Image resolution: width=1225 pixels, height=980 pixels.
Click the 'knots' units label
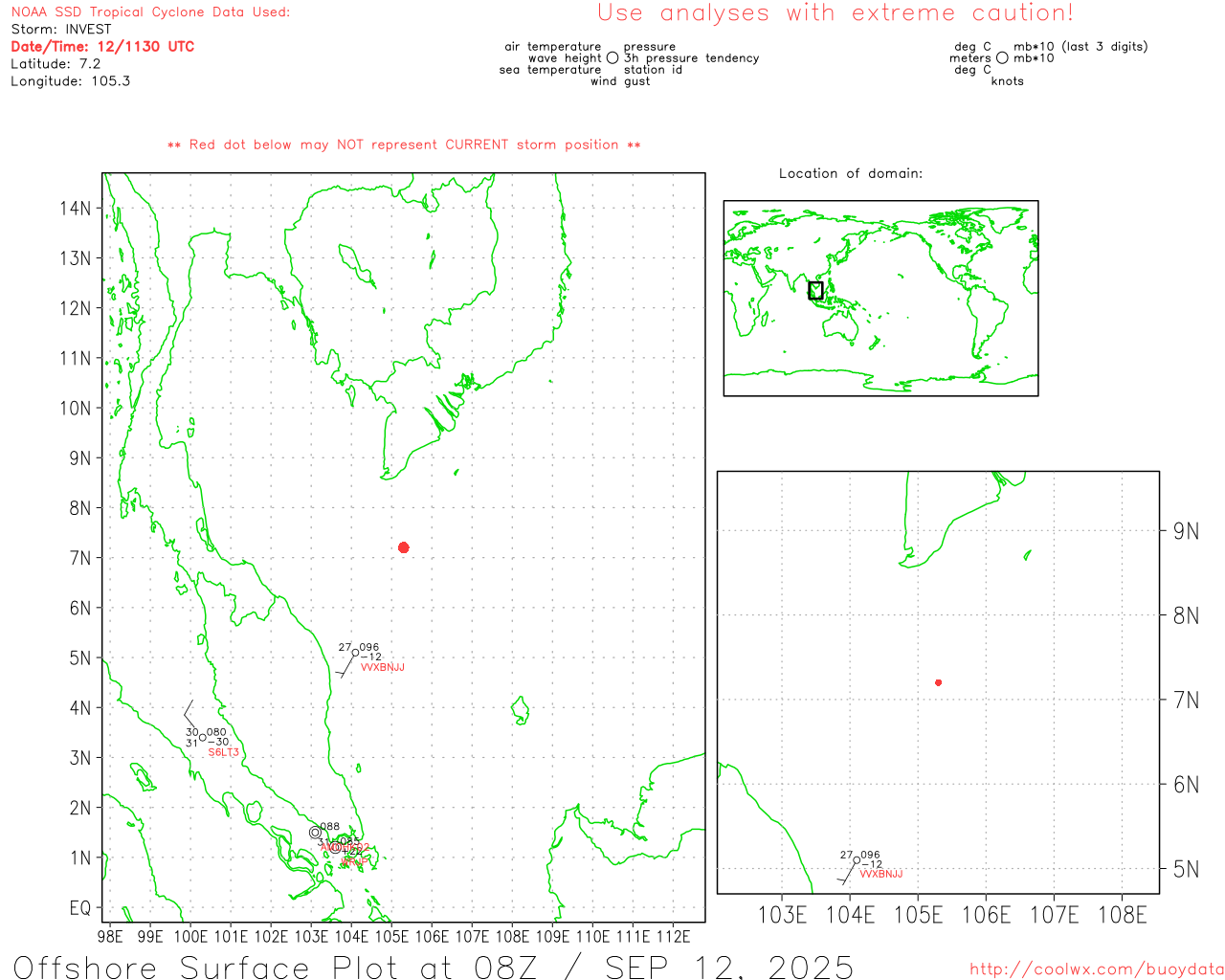(x=1008, y=81)
